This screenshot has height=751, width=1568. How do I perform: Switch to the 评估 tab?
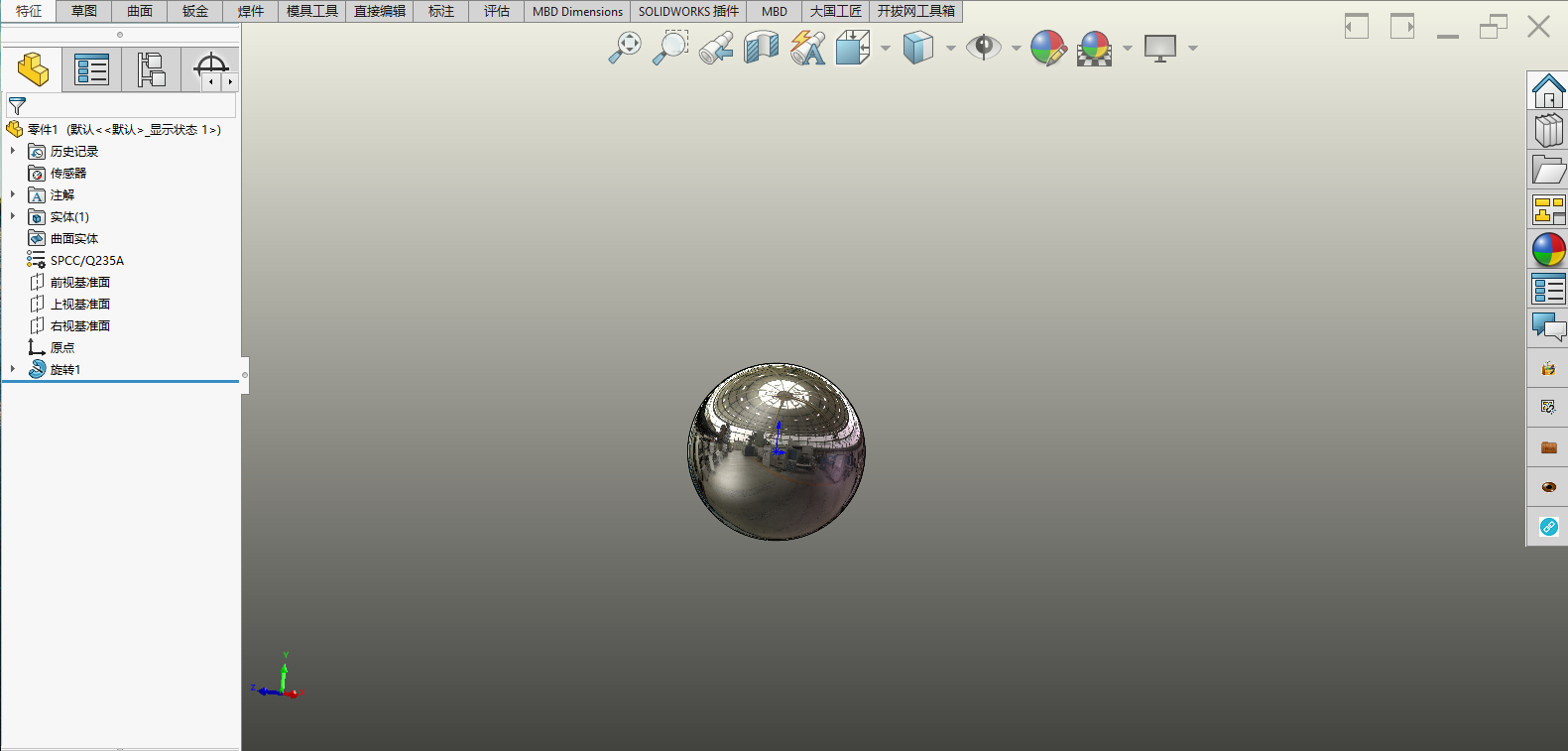497,11
